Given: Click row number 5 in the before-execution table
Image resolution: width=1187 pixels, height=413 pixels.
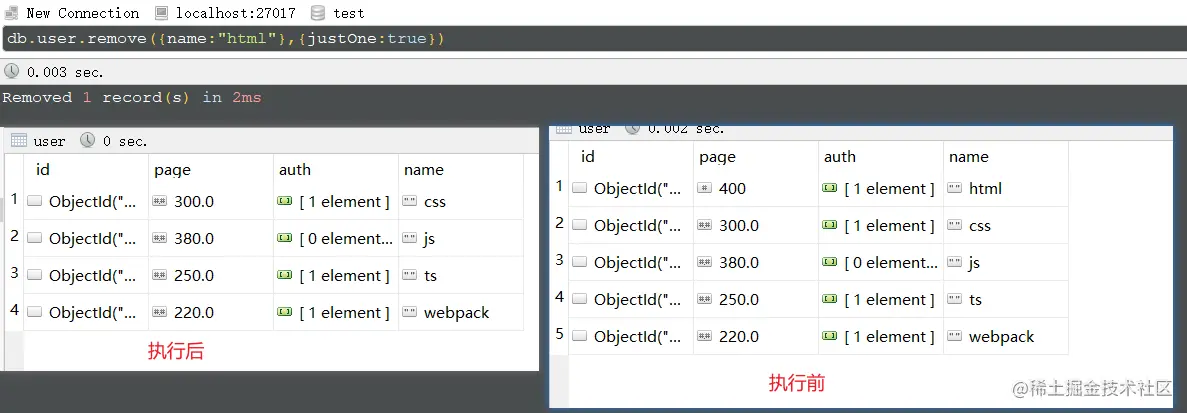Looking at the screenshot, I should [x=559, y=333].
